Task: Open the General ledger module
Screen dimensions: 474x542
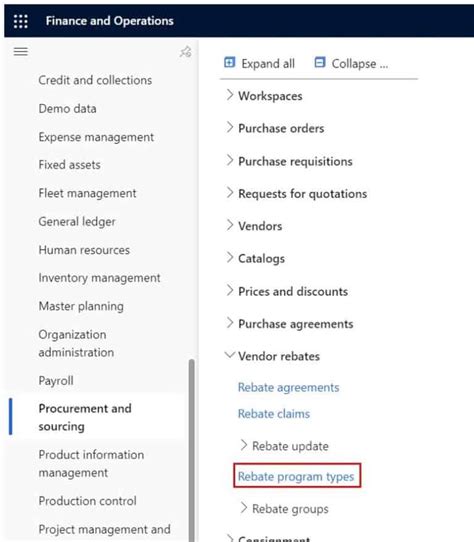Action: 77,222
